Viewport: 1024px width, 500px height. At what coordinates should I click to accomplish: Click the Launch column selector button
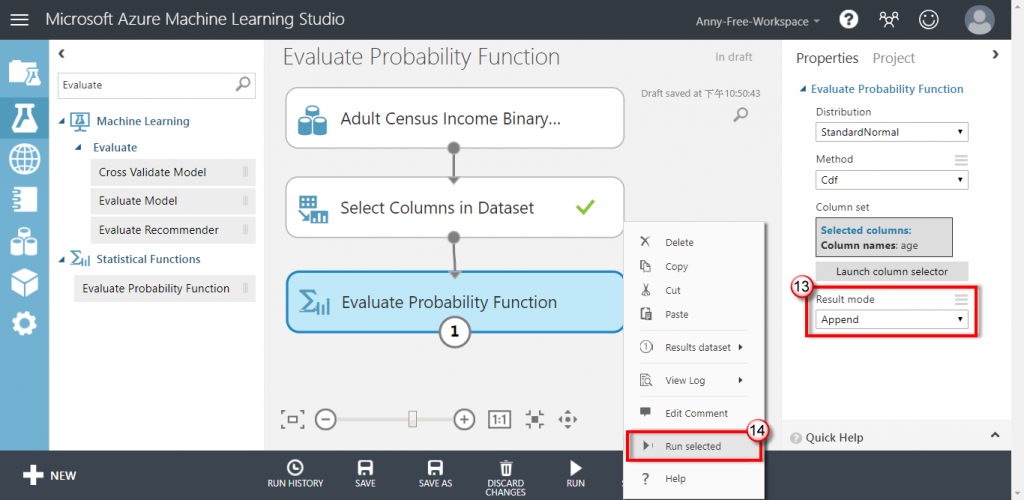891,272
